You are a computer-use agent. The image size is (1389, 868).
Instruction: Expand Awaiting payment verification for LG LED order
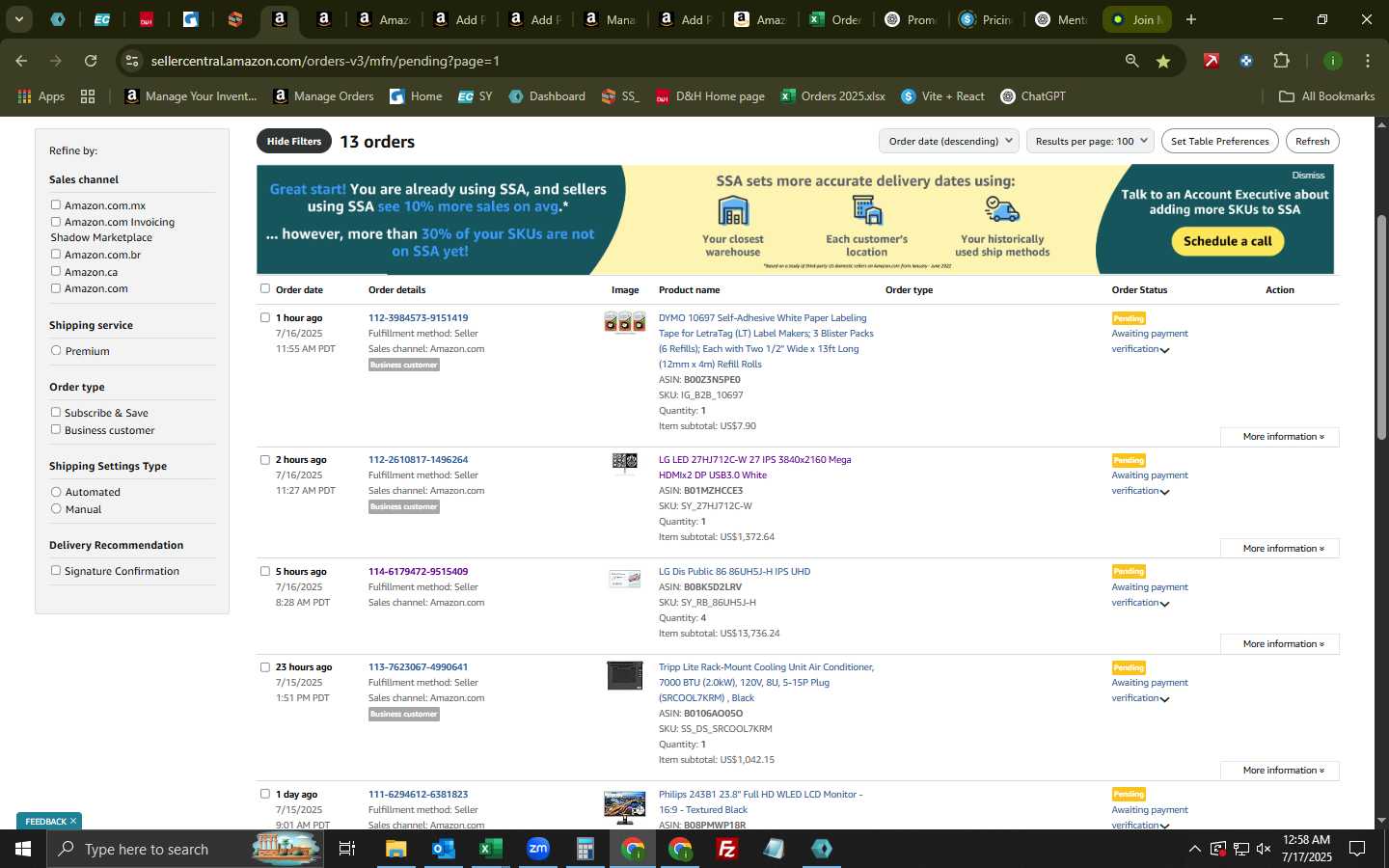coord(1165,492)
